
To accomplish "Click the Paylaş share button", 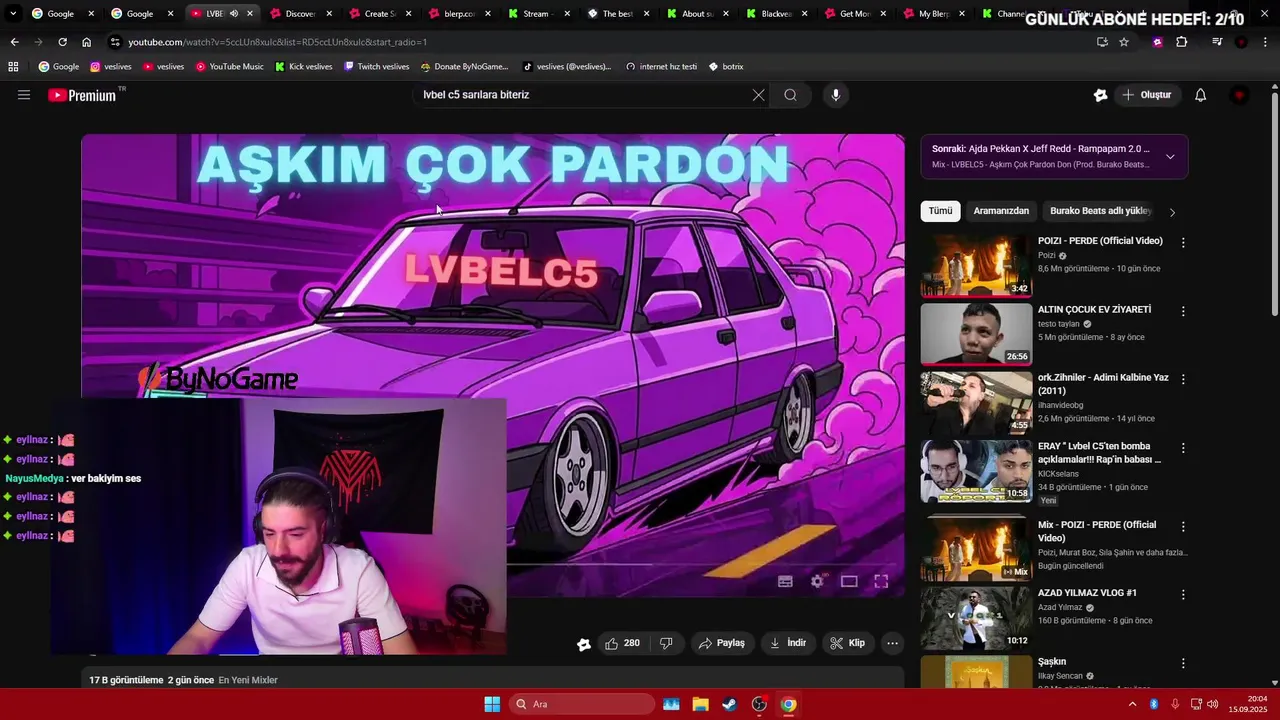I will click(721, 643).
